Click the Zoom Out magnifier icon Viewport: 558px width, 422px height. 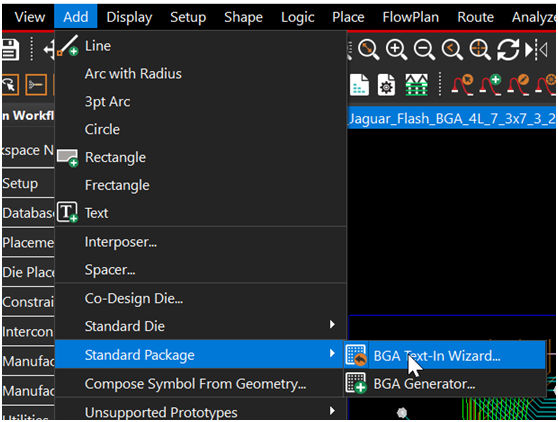click(x=424, y=49)
